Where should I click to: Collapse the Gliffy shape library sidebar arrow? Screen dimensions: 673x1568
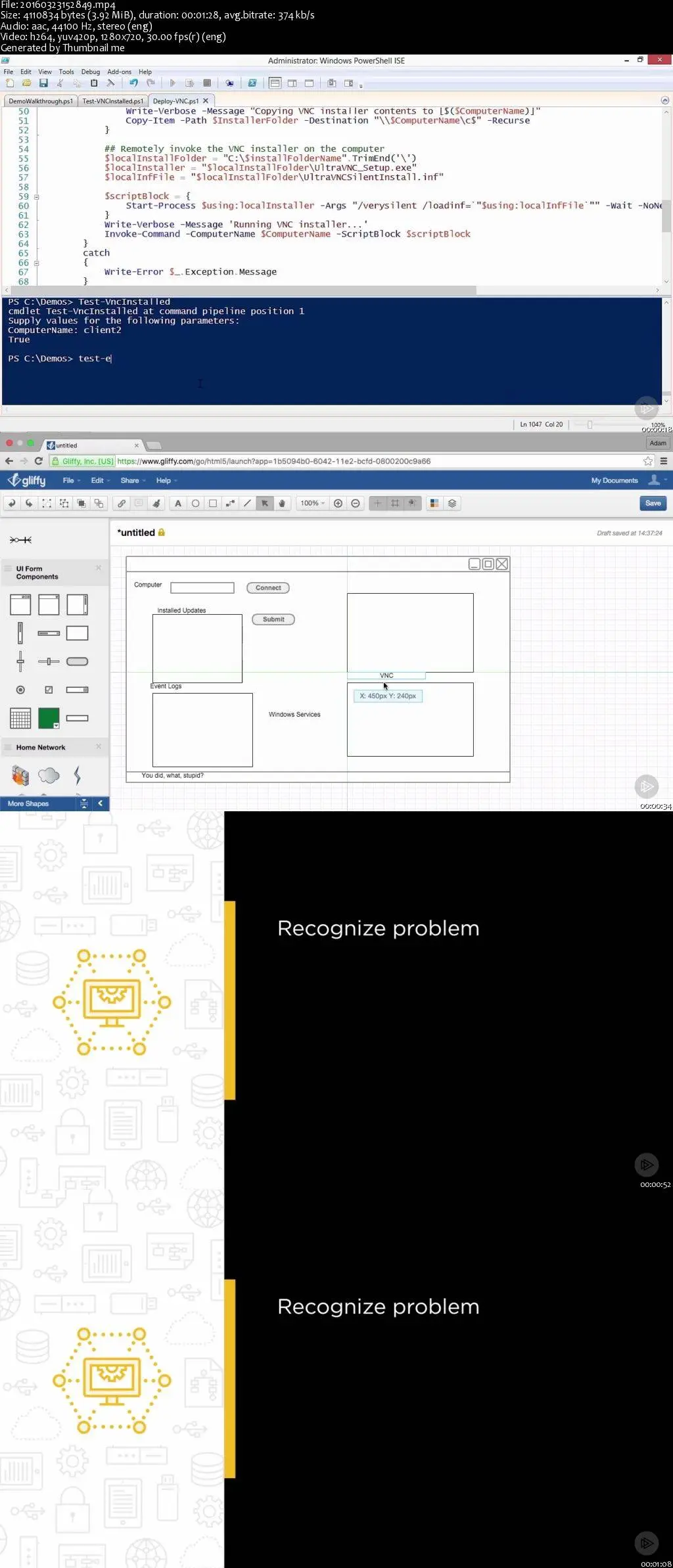click(x=100, y=803)
